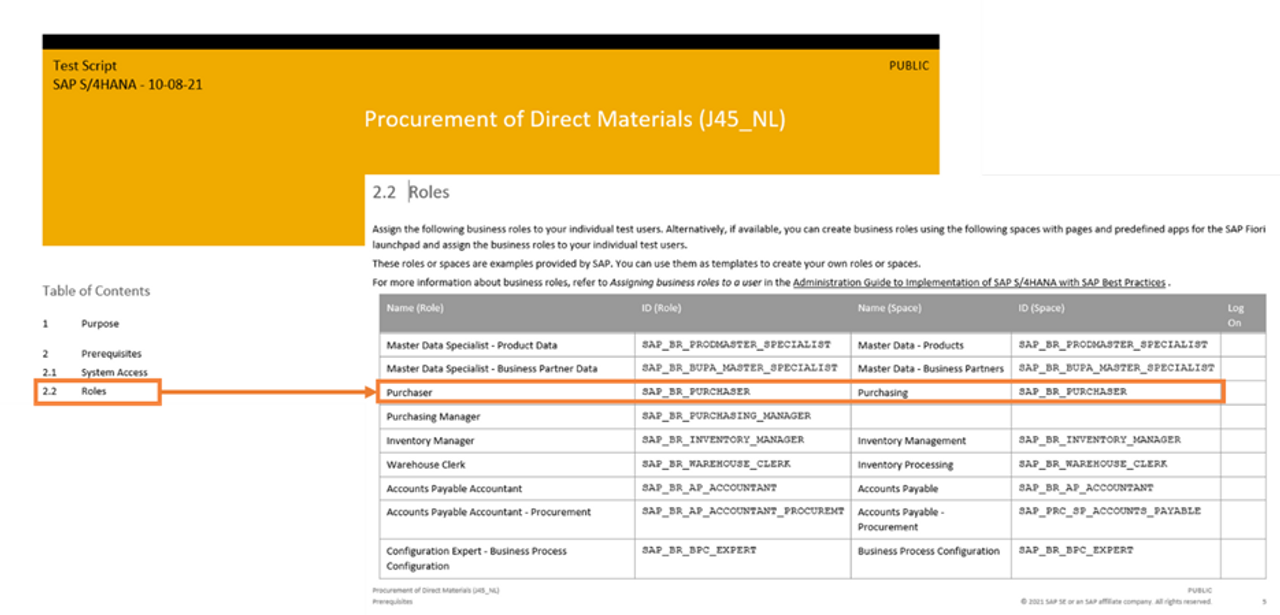Open the Administration Guide to Implementation hyperlink
The image size is (1280, 615).
coord(979,283)
